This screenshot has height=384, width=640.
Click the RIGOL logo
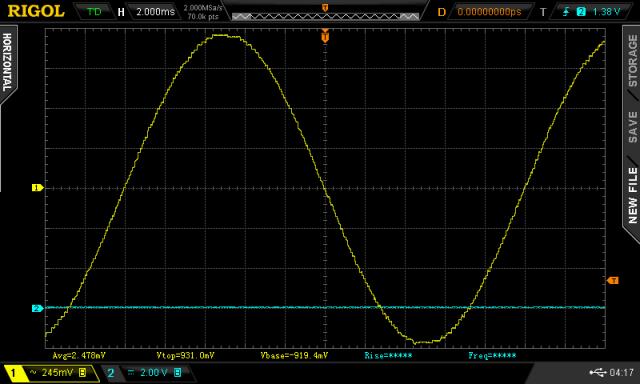(36, 11)
